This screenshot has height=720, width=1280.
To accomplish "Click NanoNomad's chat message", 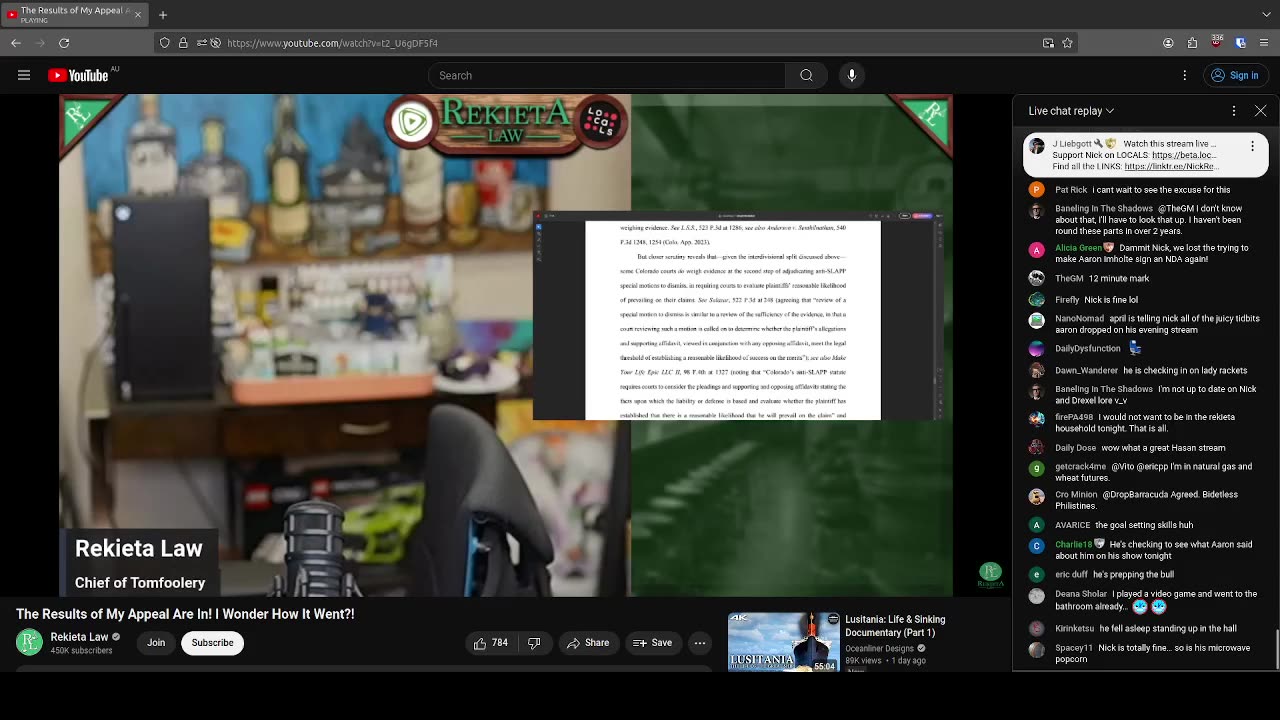I will (1144, 324).
